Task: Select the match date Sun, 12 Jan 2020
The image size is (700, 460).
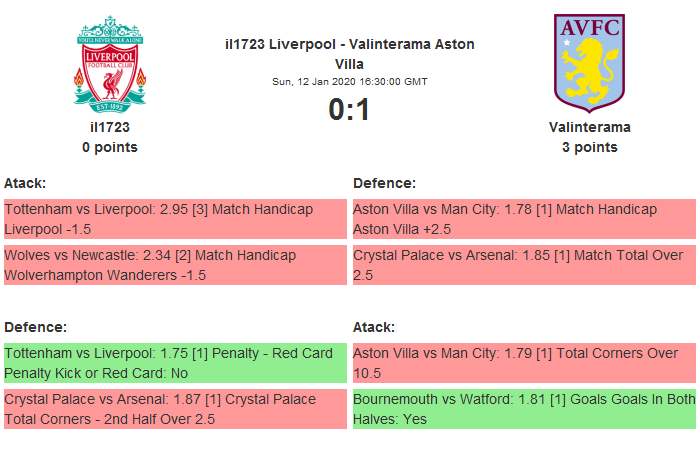Action: tap(350, 81)
